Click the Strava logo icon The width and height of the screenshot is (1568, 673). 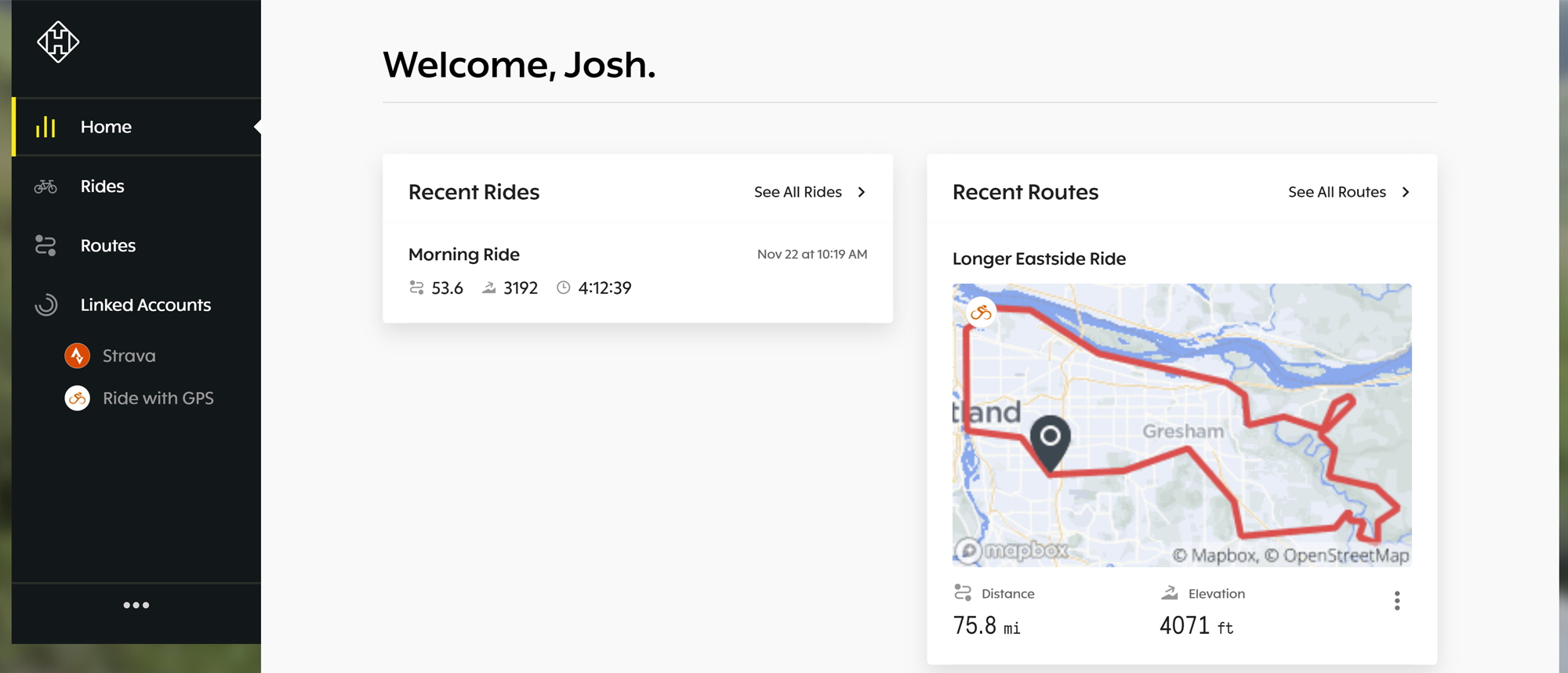(x=77, y=356)
